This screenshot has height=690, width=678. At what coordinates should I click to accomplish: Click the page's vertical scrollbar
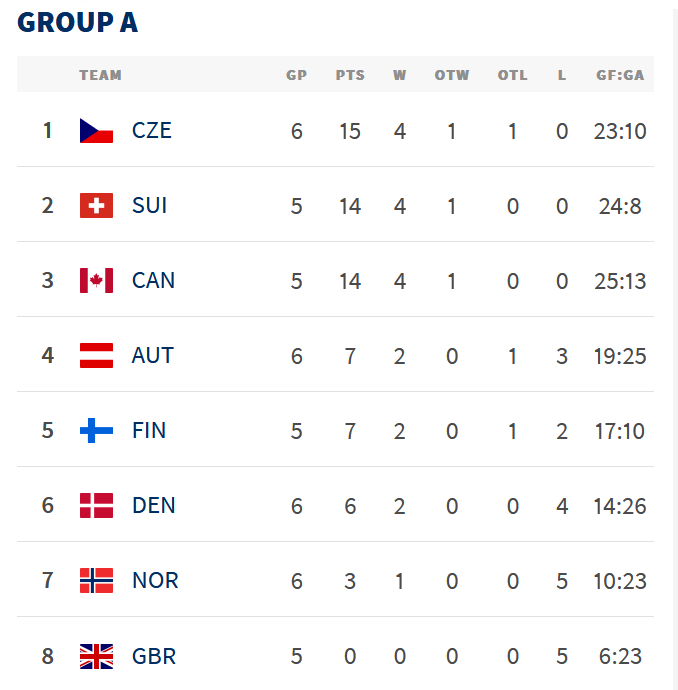click(674, 345)
